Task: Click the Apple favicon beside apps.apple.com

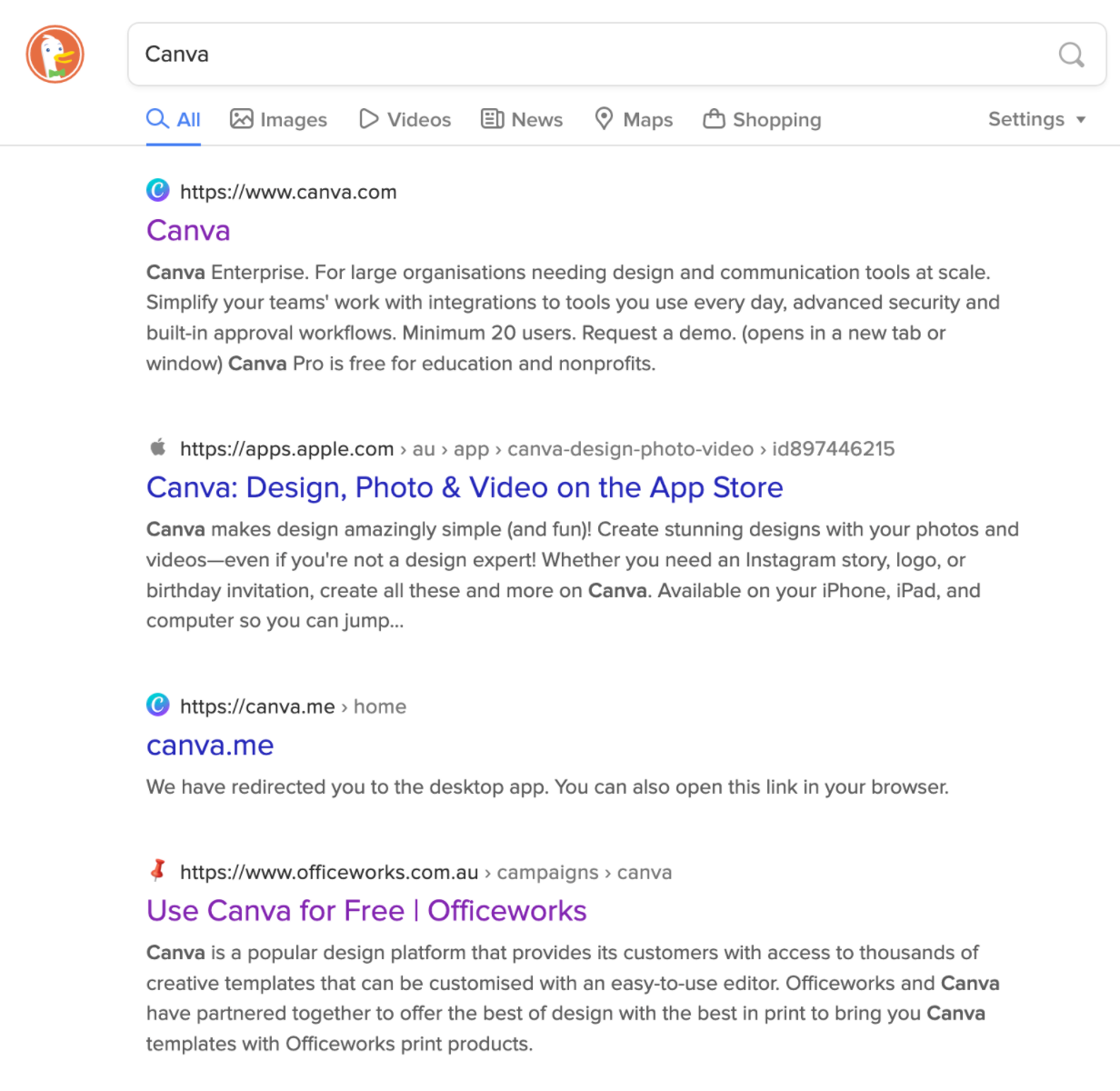Action: point(158,447)
